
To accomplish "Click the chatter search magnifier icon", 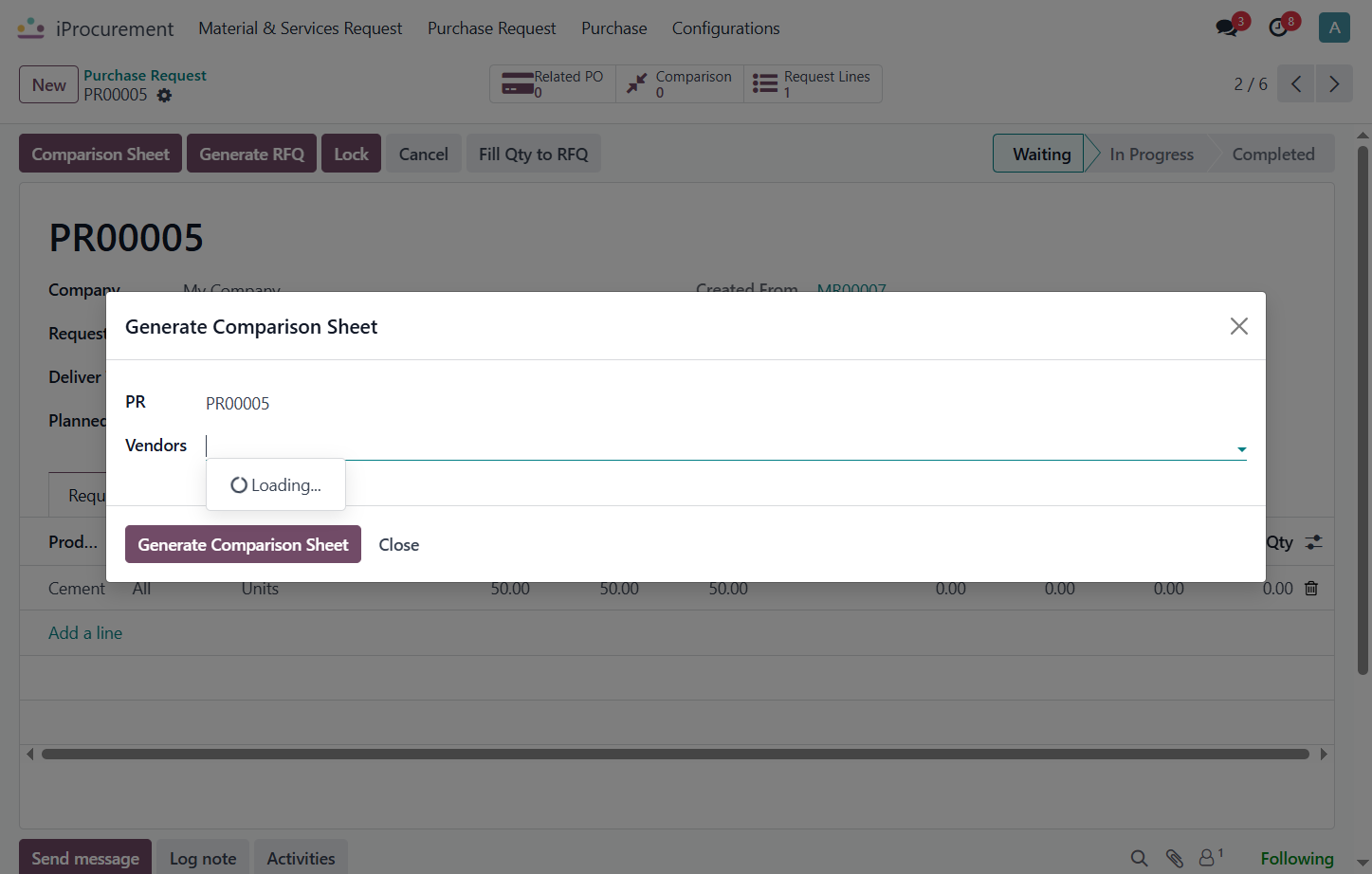I will [x=1139, y=858].
